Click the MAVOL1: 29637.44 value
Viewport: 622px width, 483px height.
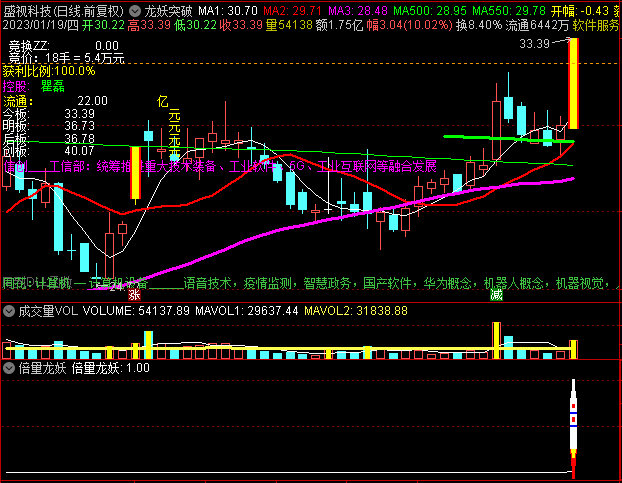pyautogui.click(x=246, y=311)
